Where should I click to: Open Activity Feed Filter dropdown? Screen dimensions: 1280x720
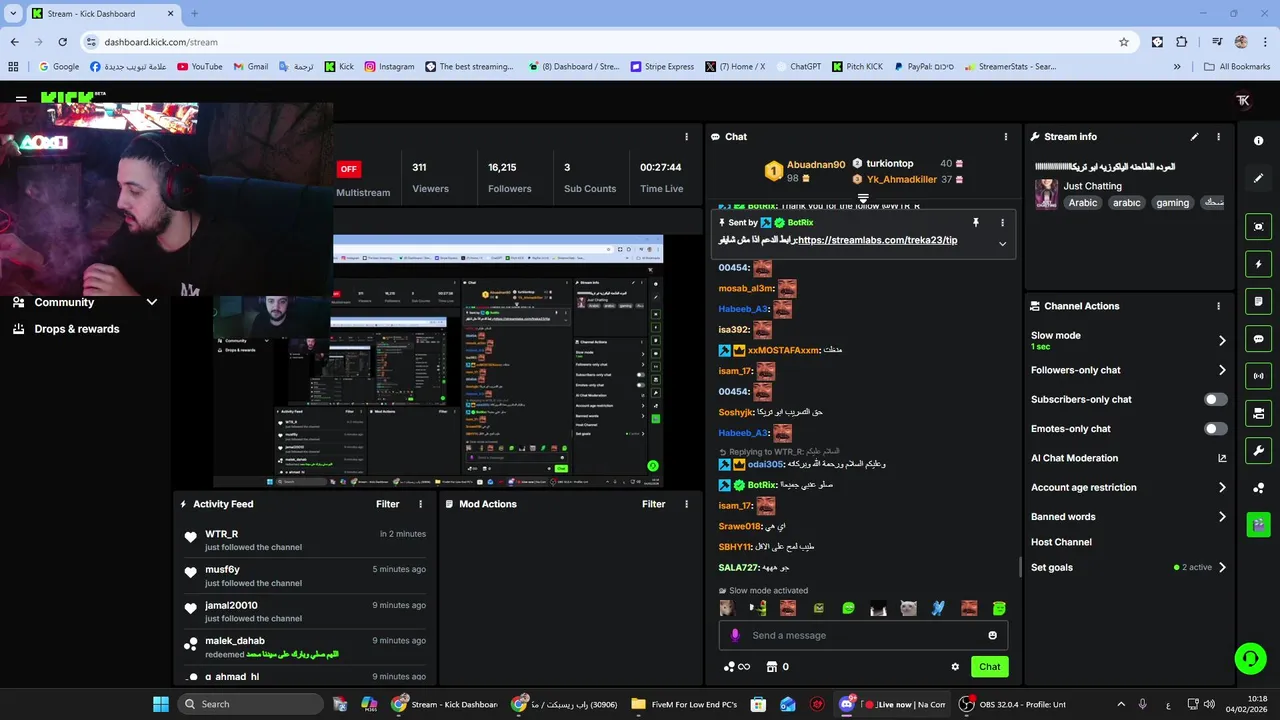tap(387, 504)
